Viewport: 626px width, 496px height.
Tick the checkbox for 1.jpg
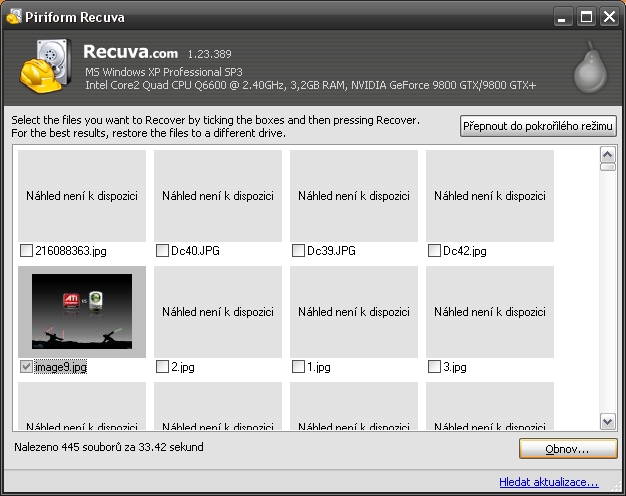point(298,367)
